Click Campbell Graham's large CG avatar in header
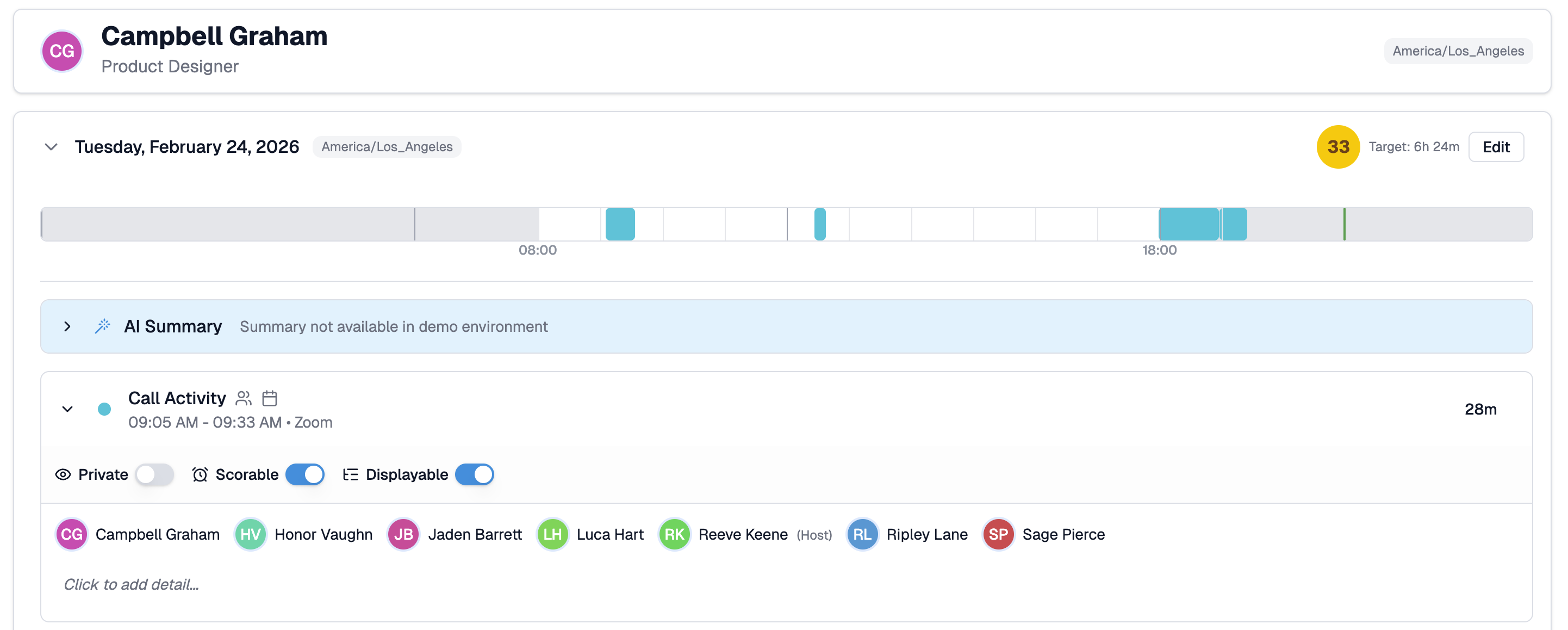The width and height of the screenshot is (1568, 630). pyautogui.click(x=62, y=51)
